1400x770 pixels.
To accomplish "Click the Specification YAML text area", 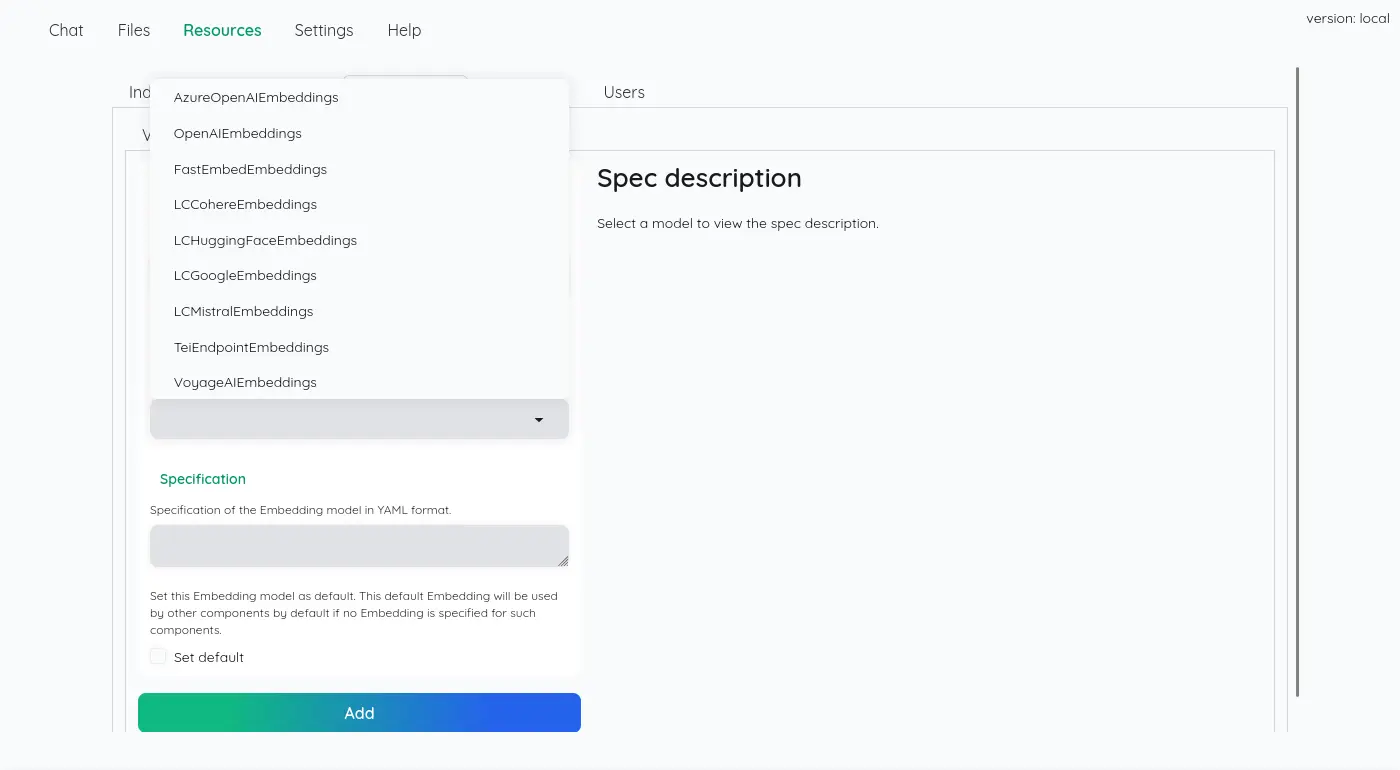I will point(359,546).
